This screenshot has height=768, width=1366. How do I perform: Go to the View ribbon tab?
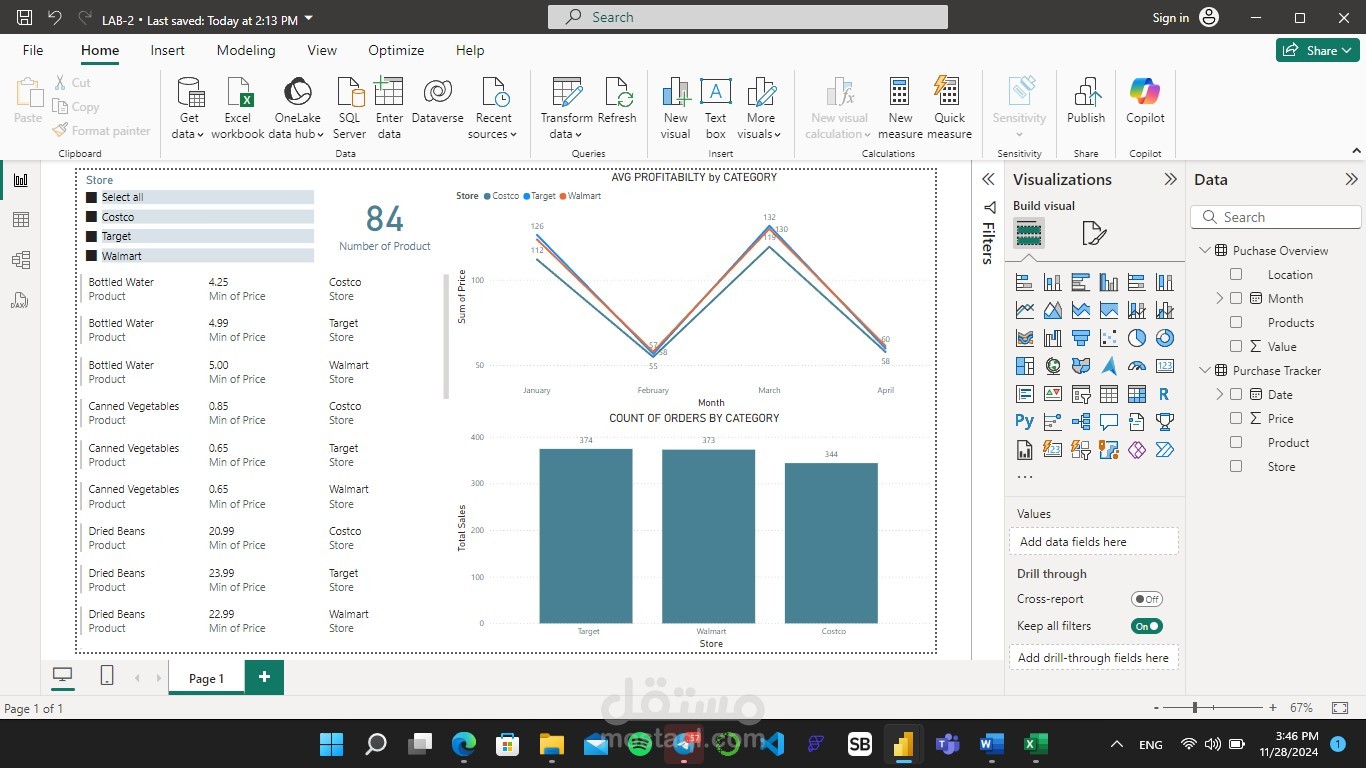(322, 50)
